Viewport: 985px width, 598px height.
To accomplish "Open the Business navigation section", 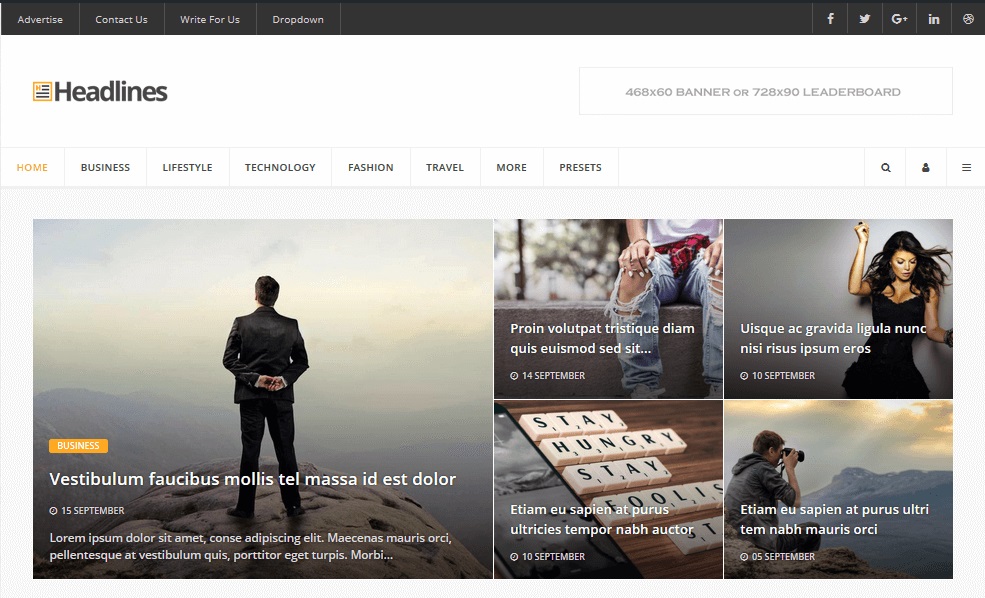I will (x=105, y=168).
